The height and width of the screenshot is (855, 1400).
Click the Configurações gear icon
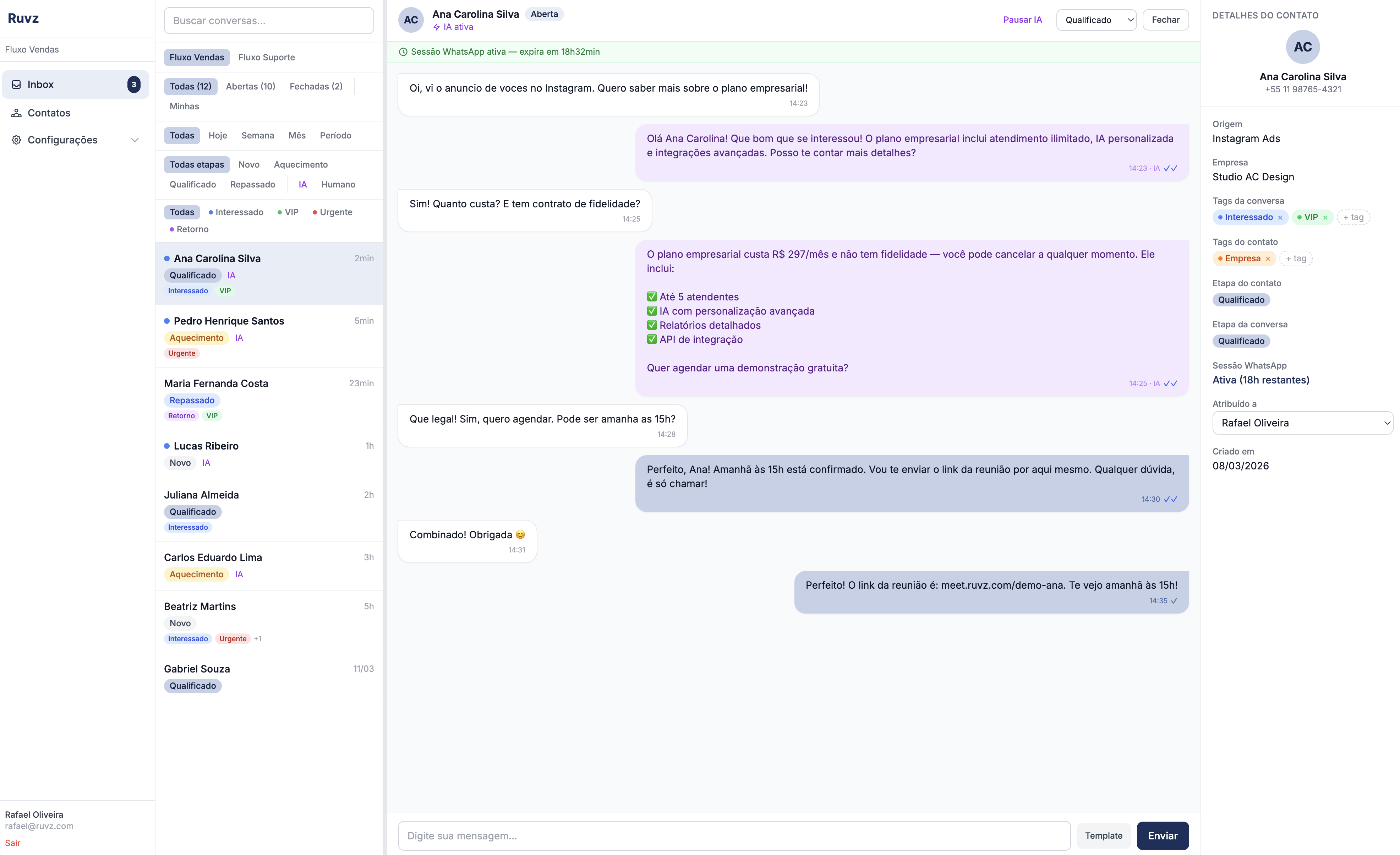click(16, 140)
